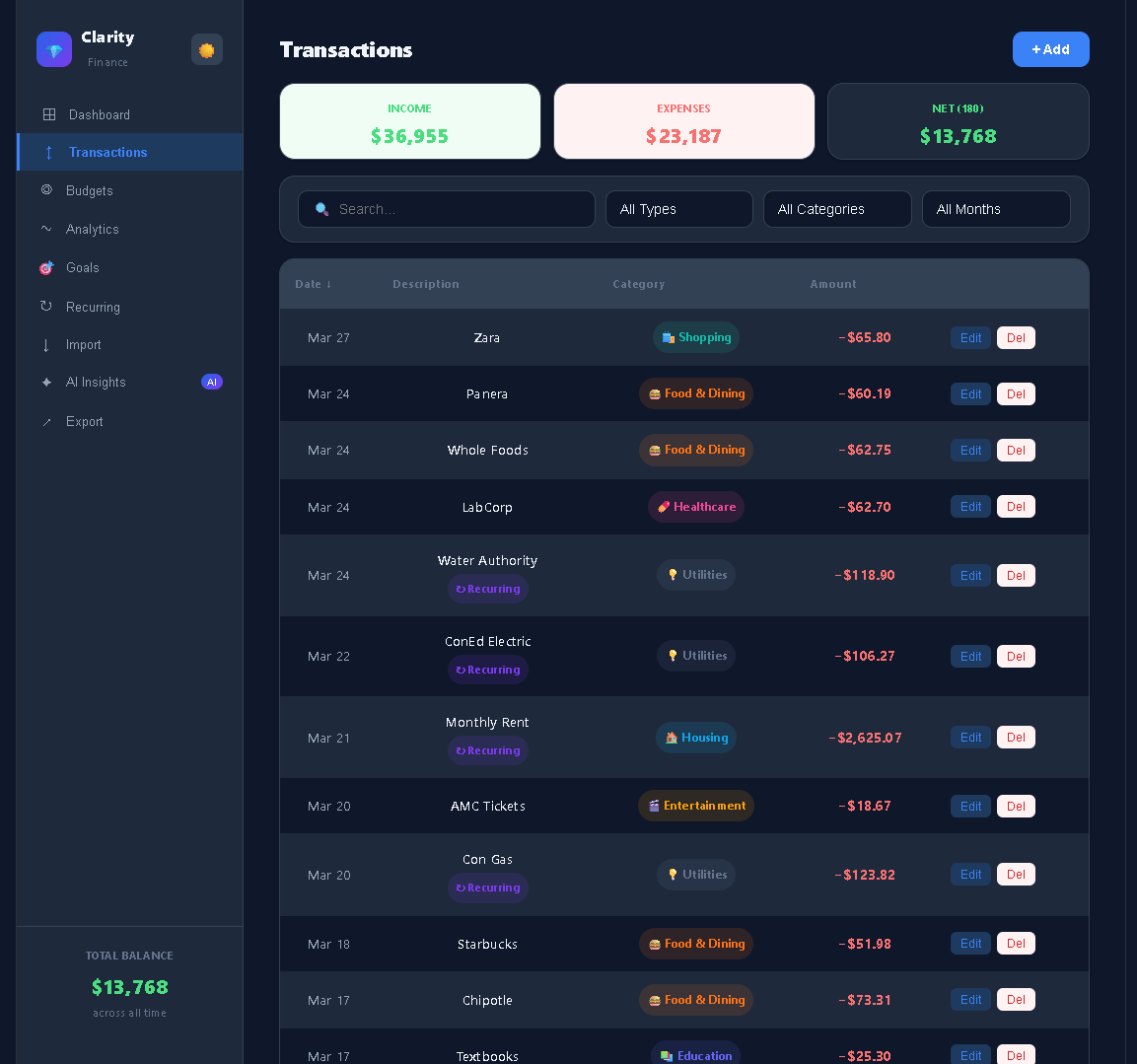The width and height of the screenshot is (1137, 1064).
Task: Add a new transaction with +Add
Action: point(1050,49)
